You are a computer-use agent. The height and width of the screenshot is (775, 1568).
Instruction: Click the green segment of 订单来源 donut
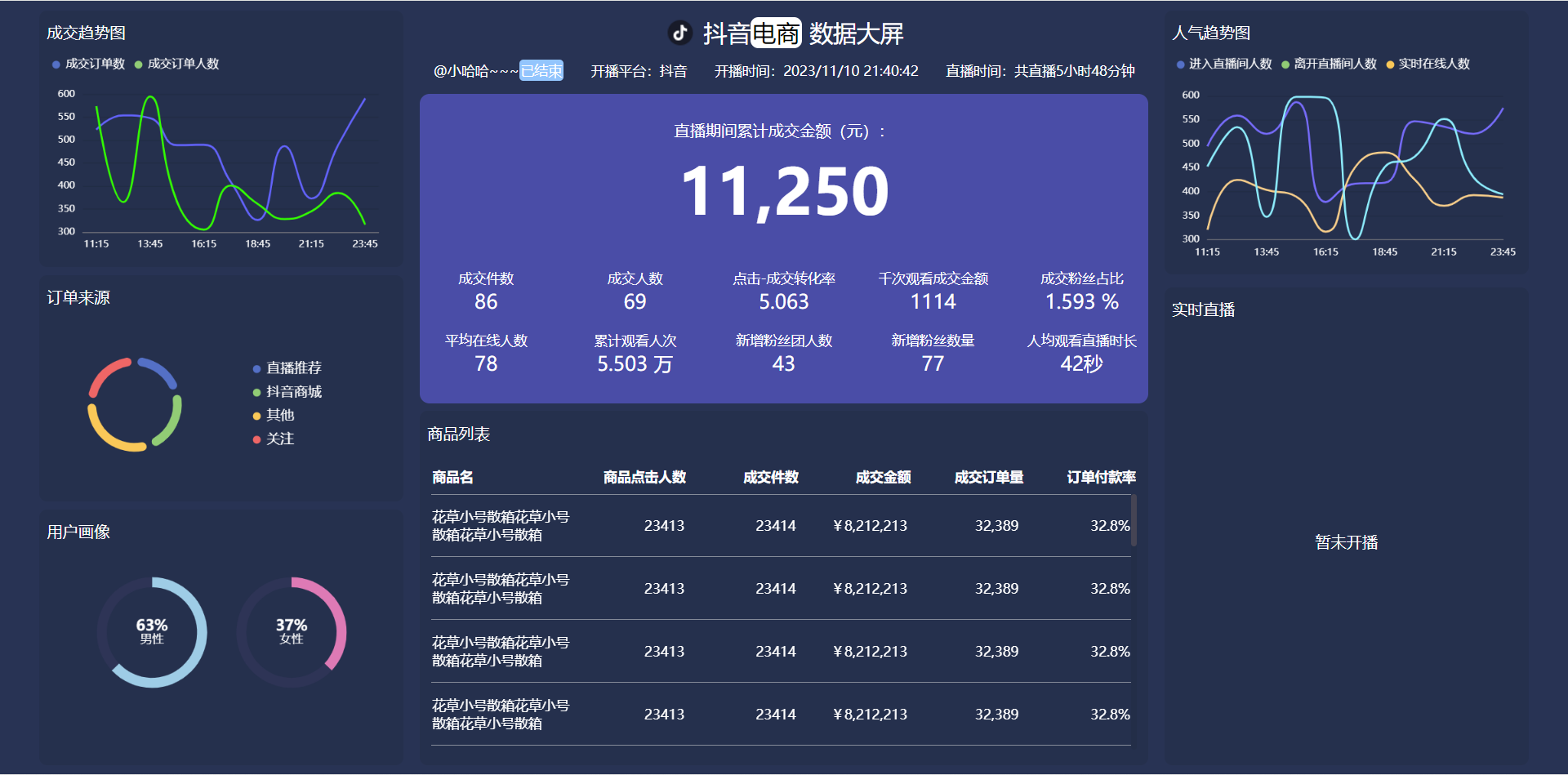point(170,422)
